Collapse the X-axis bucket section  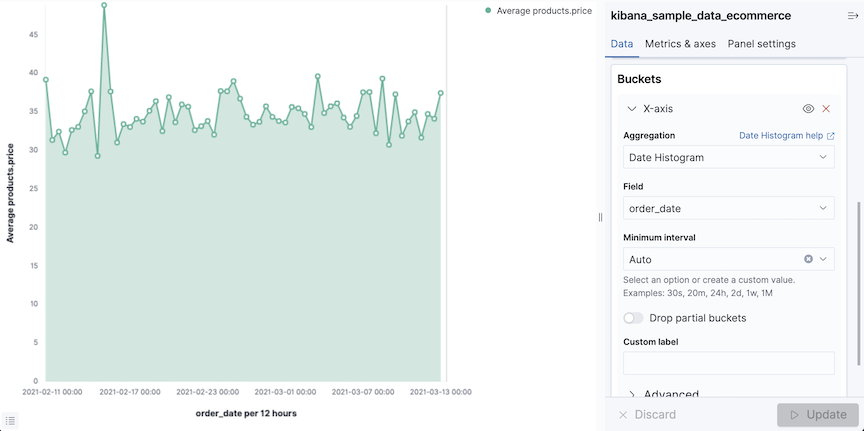coord(631,109)
